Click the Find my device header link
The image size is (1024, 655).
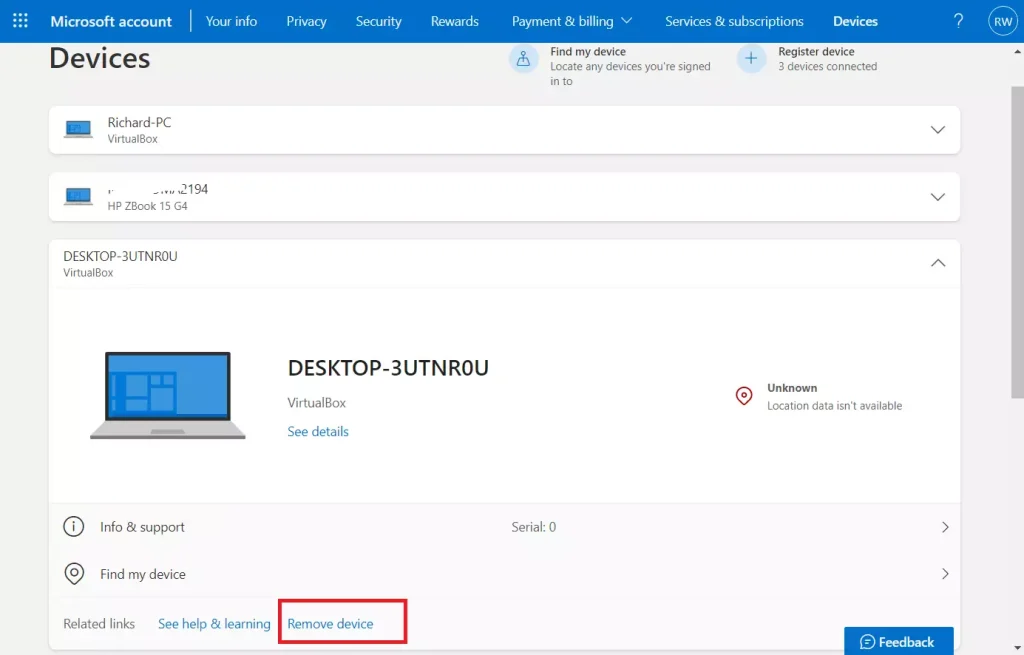588,51
